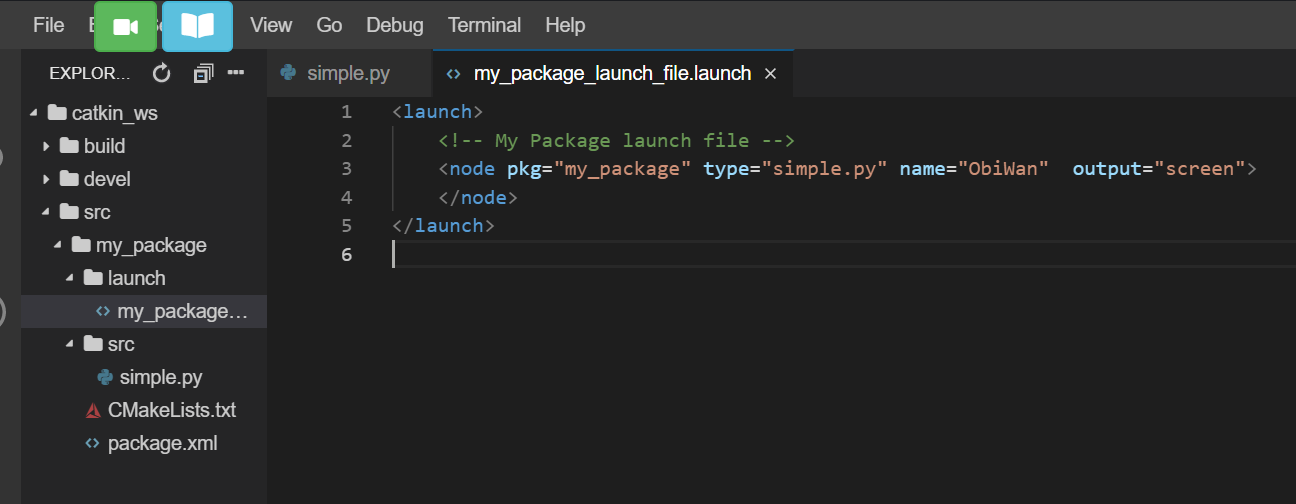Image resolution: width=1296 pixels, height=504 pixels.
Task: Click the opening <launch> tag
Action: click(438, 111)
